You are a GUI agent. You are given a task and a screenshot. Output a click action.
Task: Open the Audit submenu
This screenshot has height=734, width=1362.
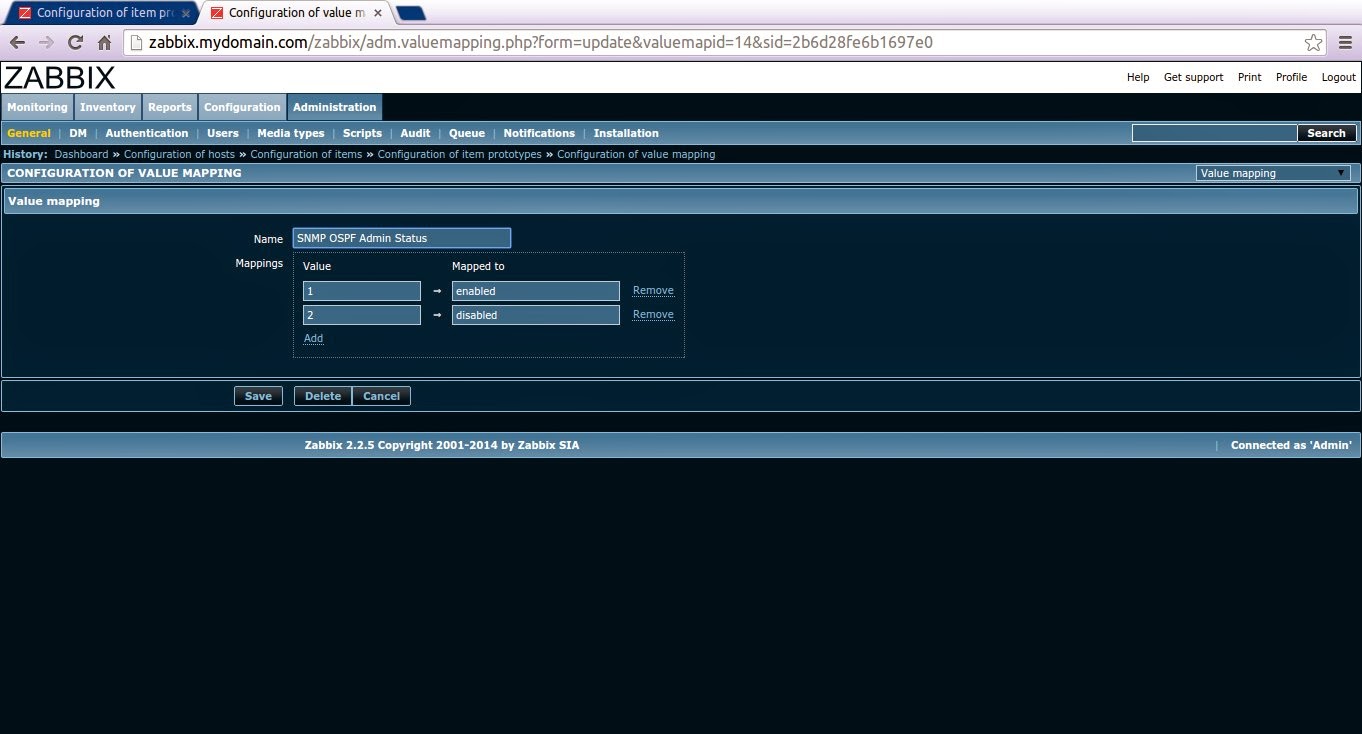tap(415, 133)
